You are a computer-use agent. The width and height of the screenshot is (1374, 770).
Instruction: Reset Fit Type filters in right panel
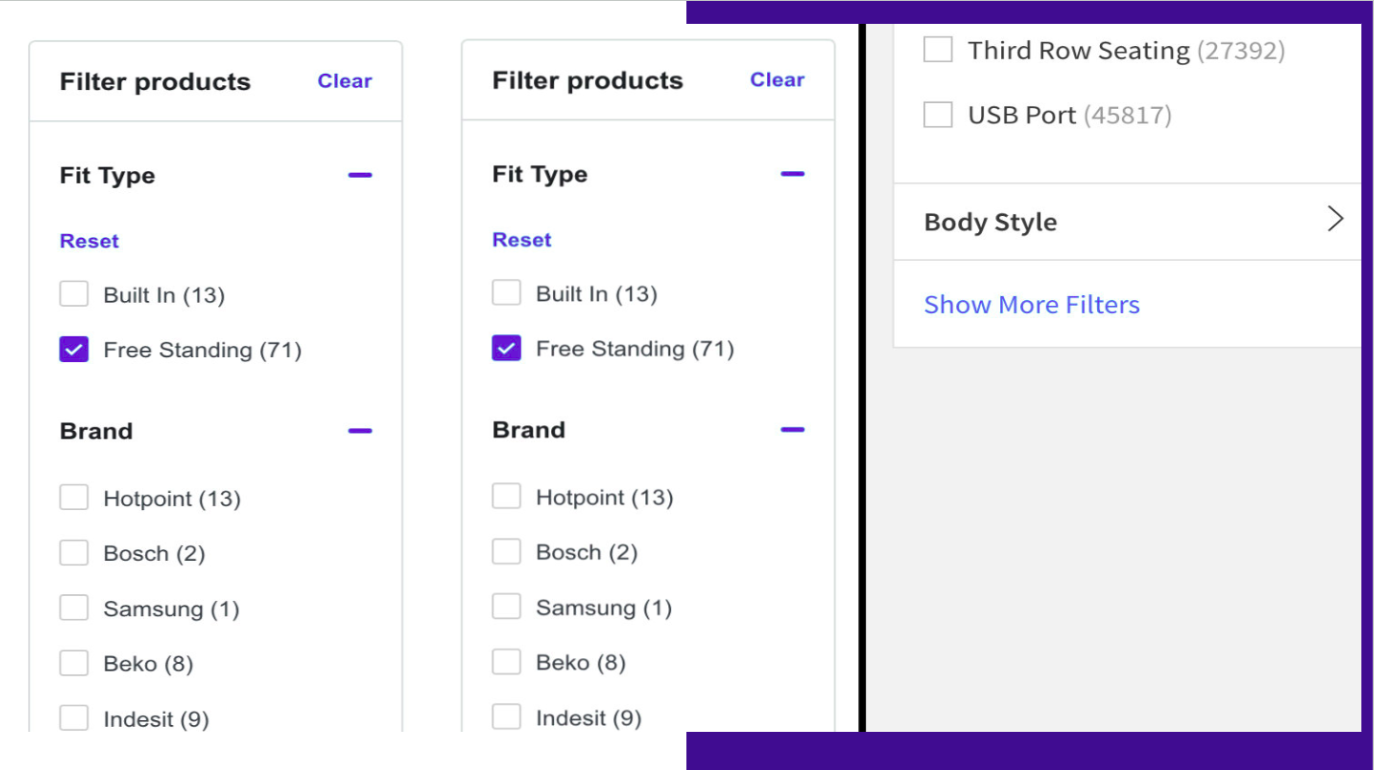521,239
